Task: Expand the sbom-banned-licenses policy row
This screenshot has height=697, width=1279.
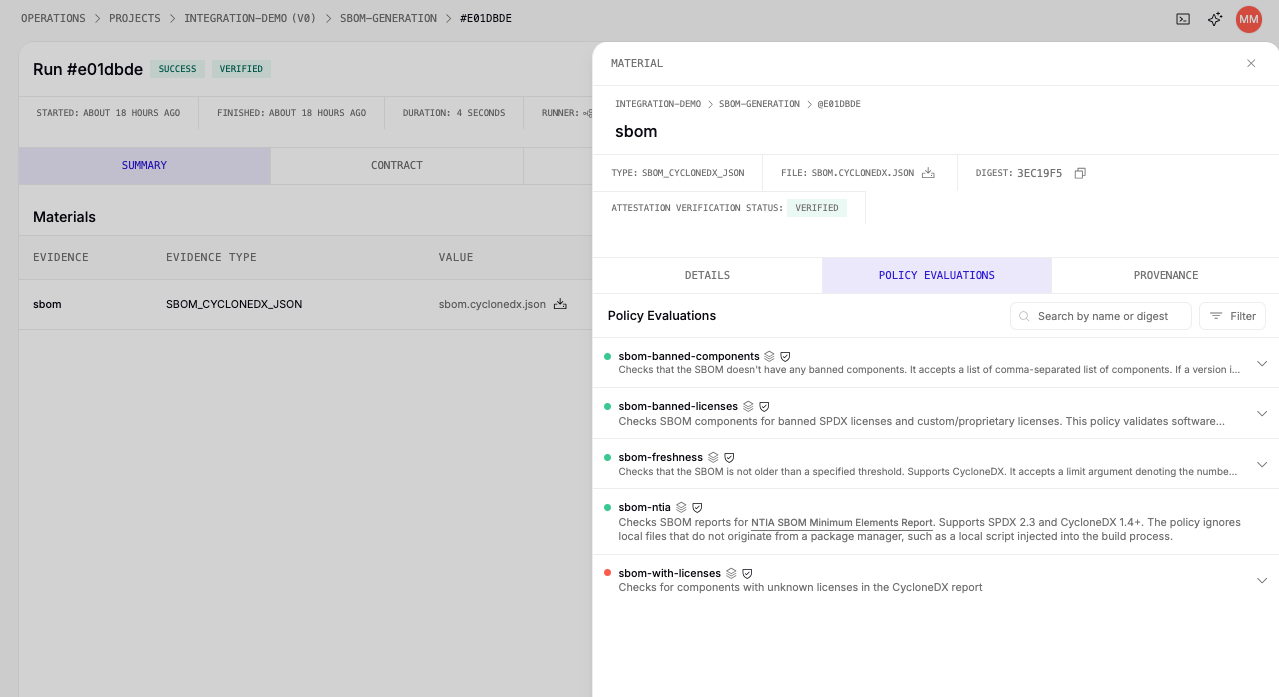Action: click(1262, 413)
